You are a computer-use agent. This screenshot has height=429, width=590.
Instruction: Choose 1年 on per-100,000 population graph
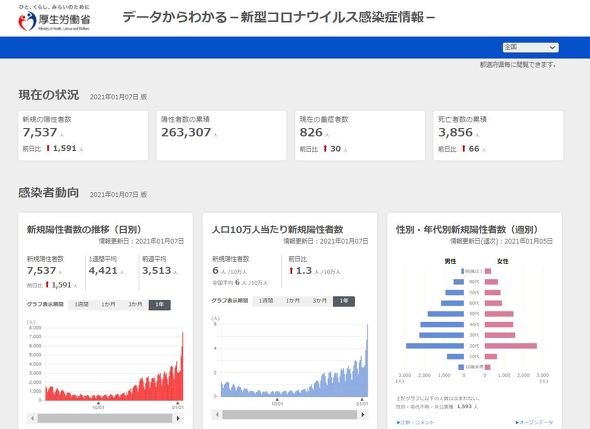click(x=344, y=301)
